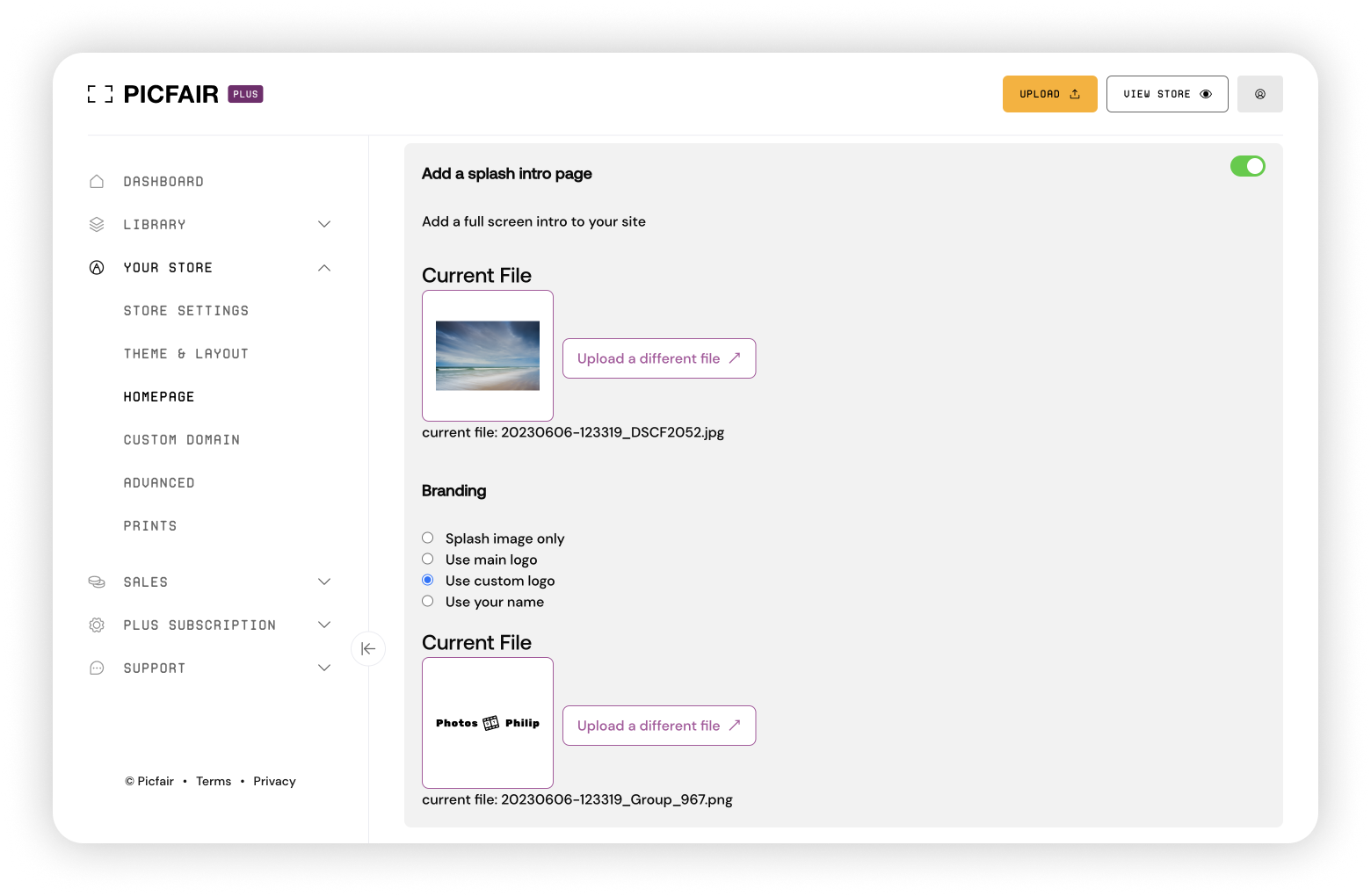Click the splash image beach thumbnail

[488, 356]
